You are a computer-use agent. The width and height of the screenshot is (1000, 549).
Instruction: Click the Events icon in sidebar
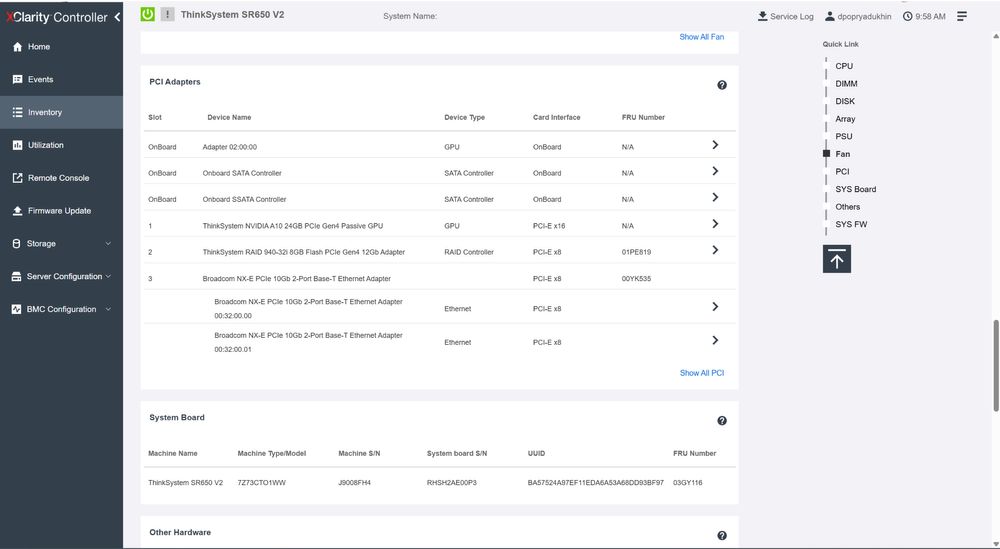pyautogui.click(x=17, y=79)
